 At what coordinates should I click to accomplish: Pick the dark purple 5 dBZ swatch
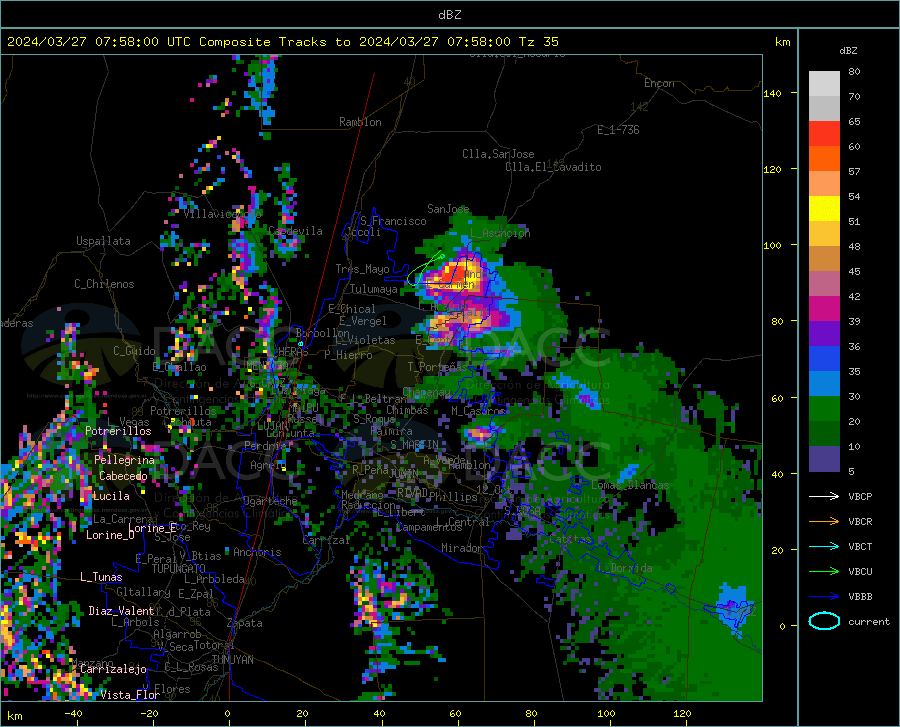click(x=824, y=459)
